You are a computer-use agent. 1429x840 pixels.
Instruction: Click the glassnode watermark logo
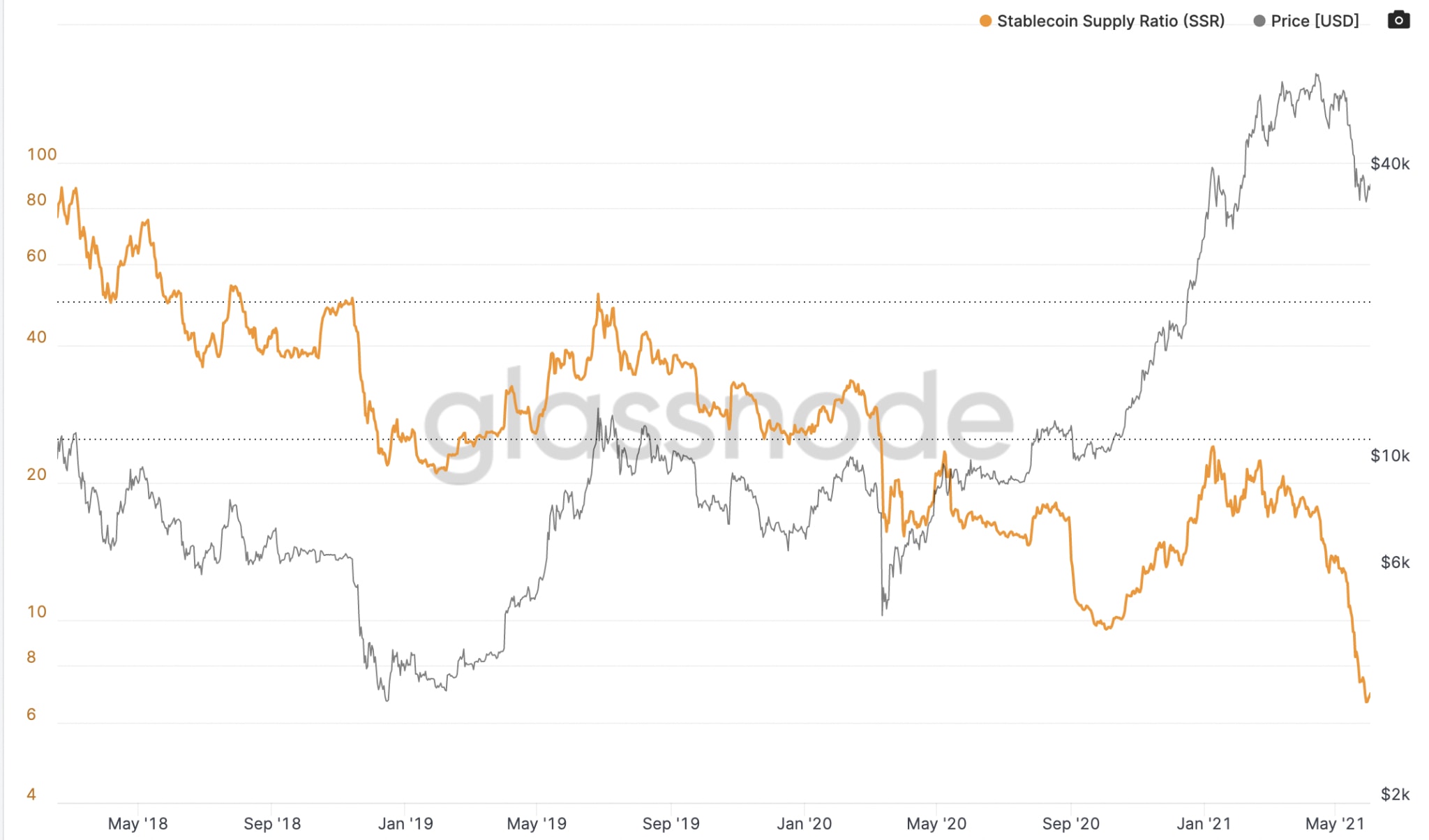(x=717, y=426)
